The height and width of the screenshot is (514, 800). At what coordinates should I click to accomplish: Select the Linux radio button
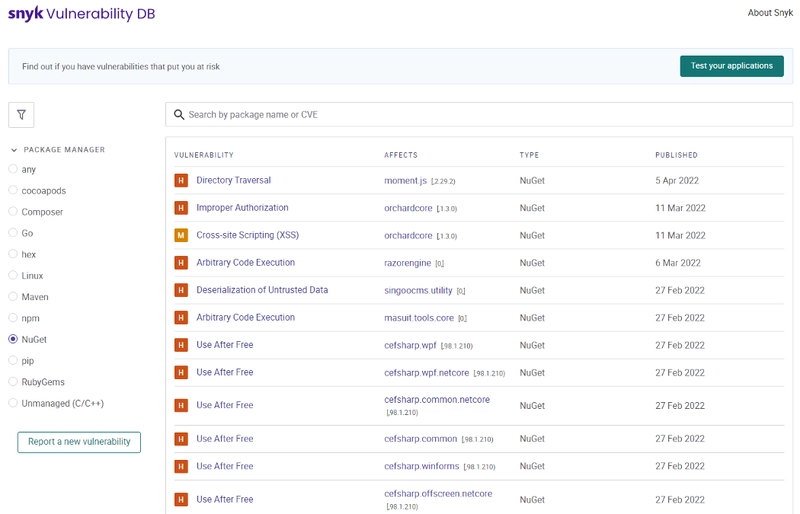[x=13, y=275]
